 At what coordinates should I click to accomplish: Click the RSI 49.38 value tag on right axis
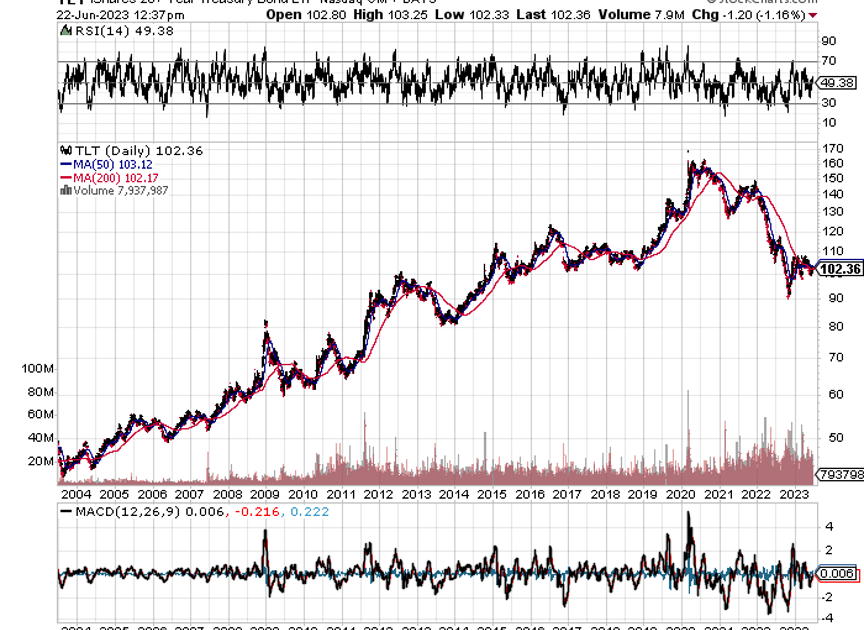click(839, 83)
